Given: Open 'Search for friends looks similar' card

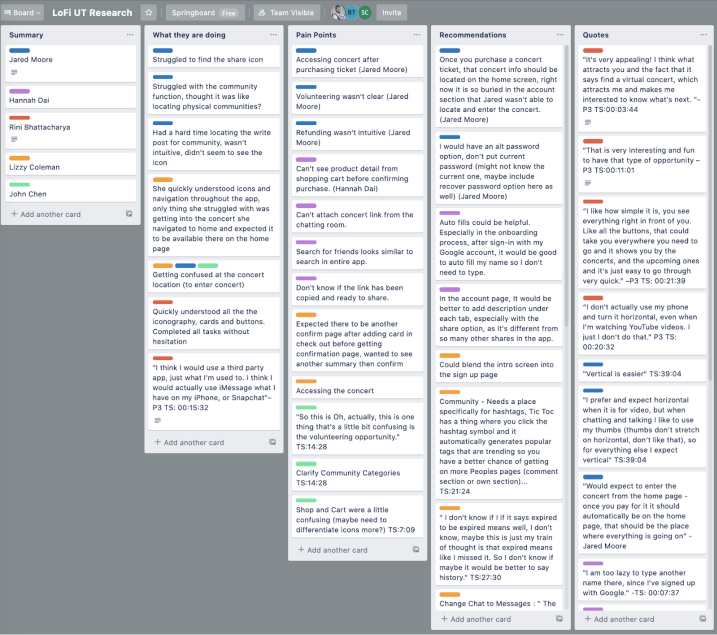Looking at the screenshot, I should (357, 253).
